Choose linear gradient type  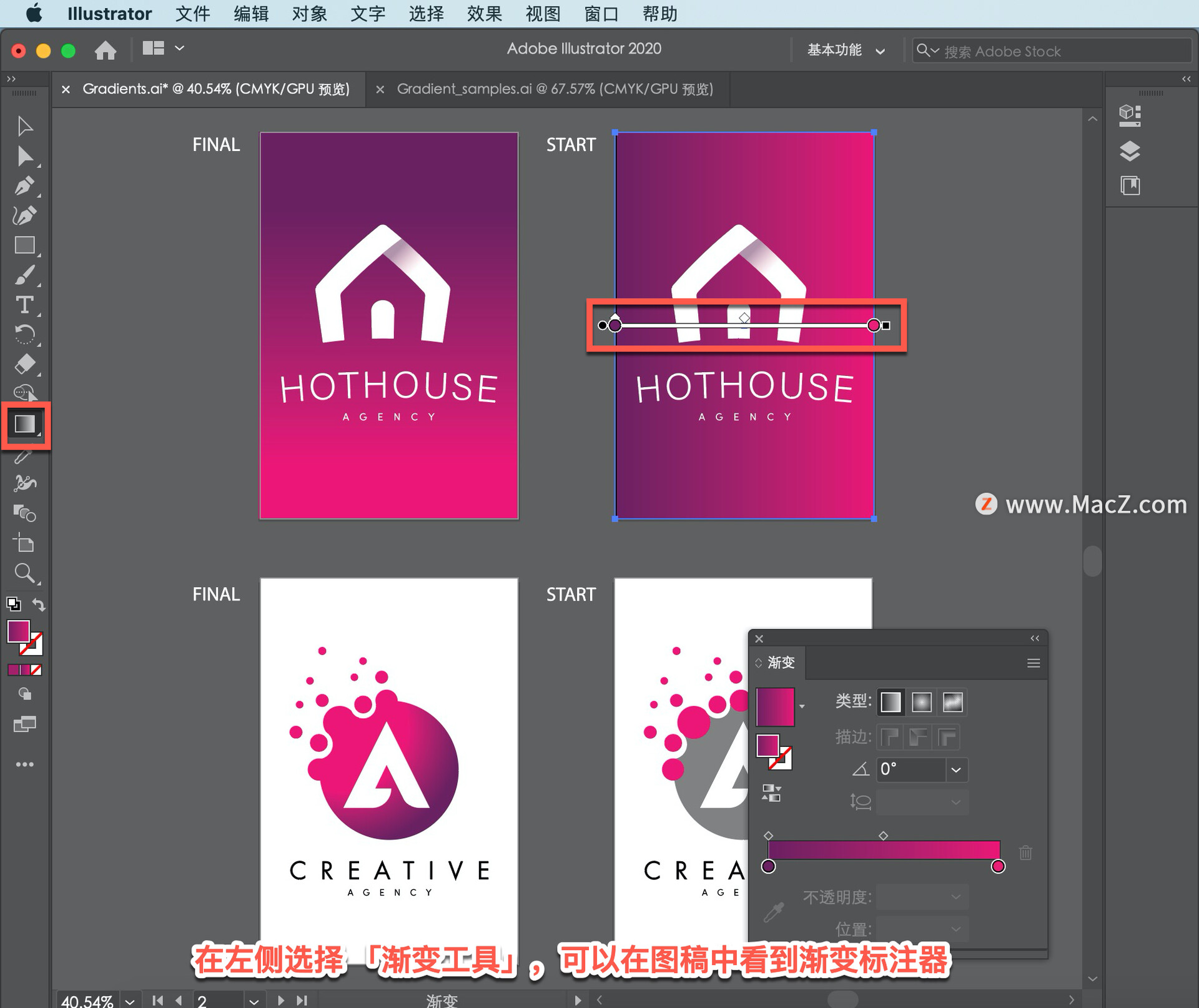pos(891,702)
